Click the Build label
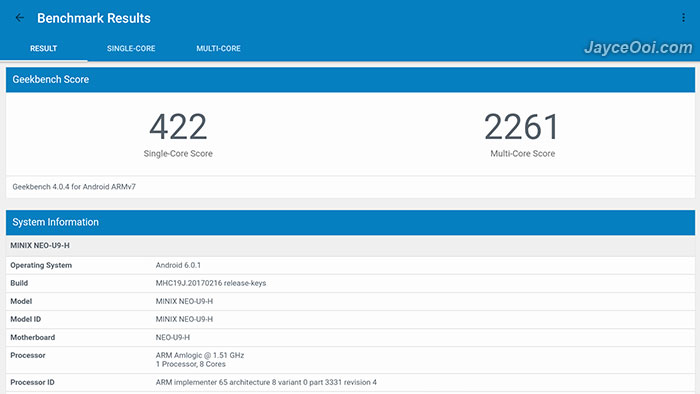The height and width of the screenshot is (394, 700). click(x=19, y=283)
